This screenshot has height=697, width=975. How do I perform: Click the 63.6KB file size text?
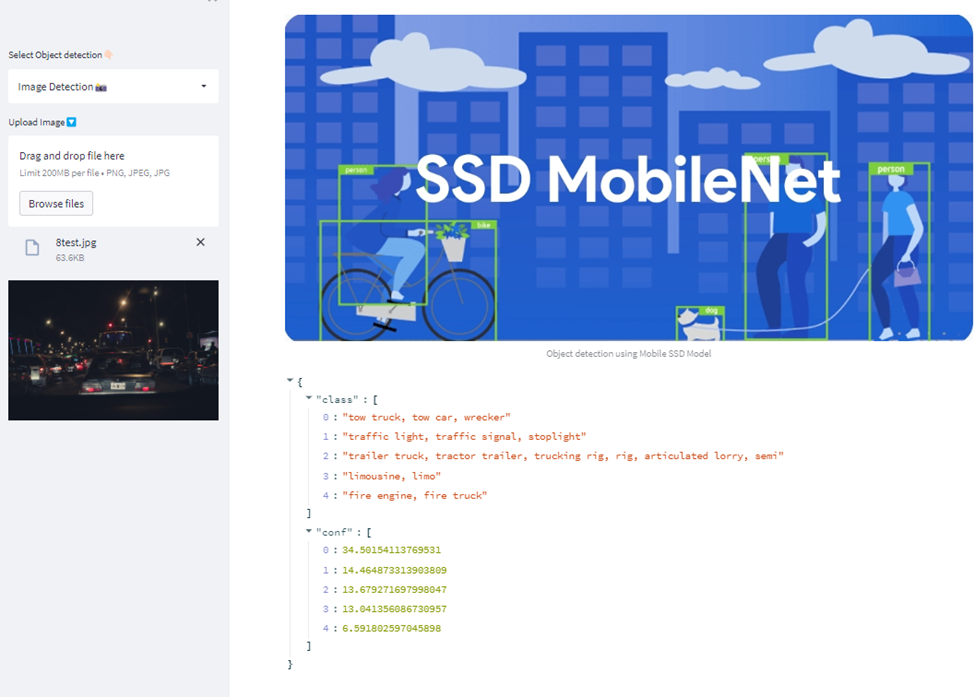70,257
